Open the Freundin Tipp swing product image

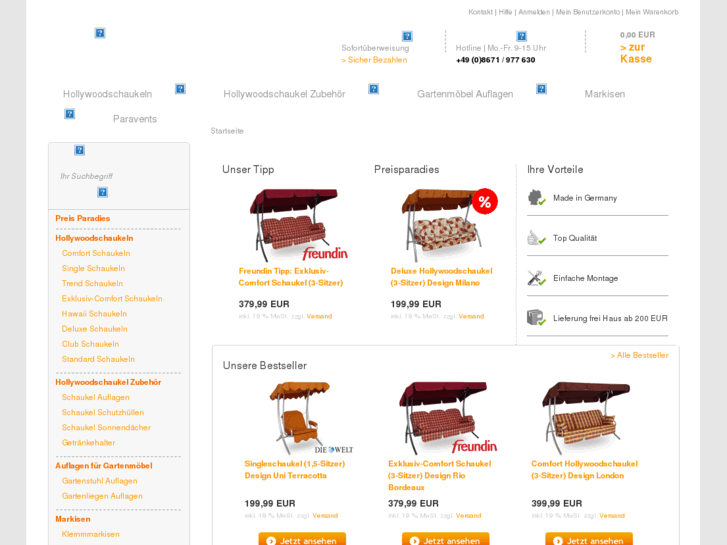(x=298, y=225)
